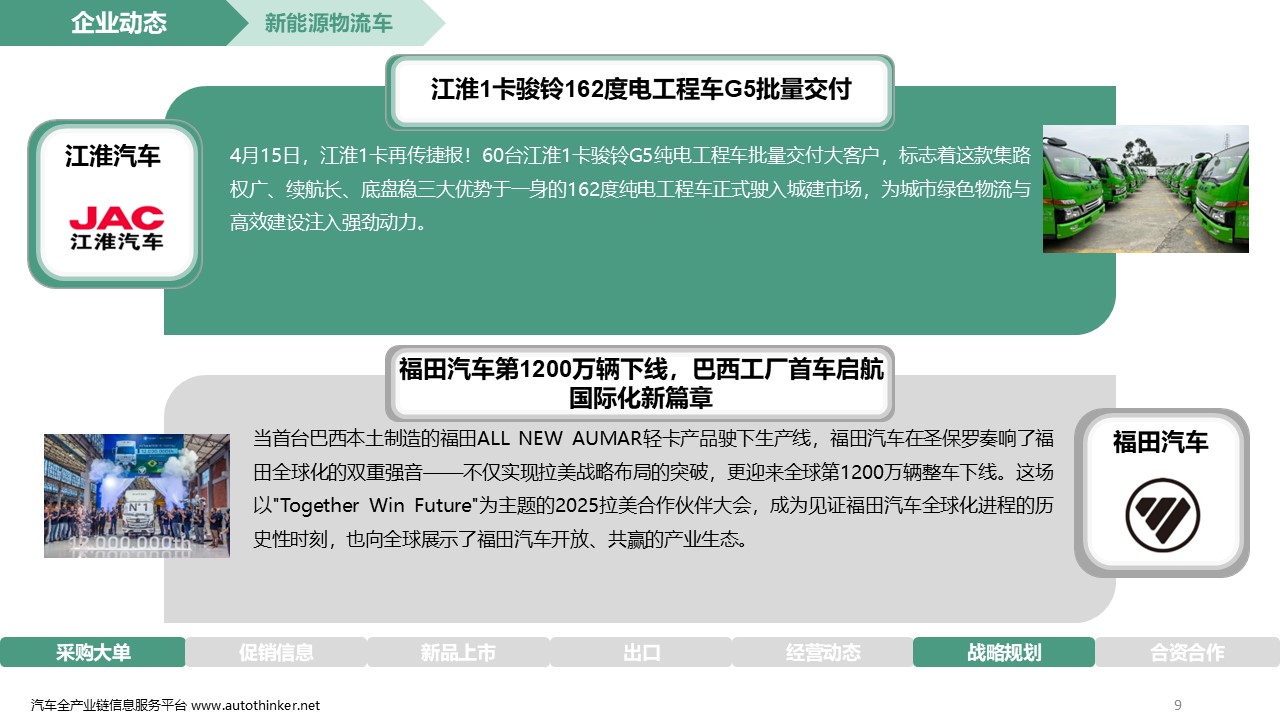Select the 经营动态 tab

(823, 652)
